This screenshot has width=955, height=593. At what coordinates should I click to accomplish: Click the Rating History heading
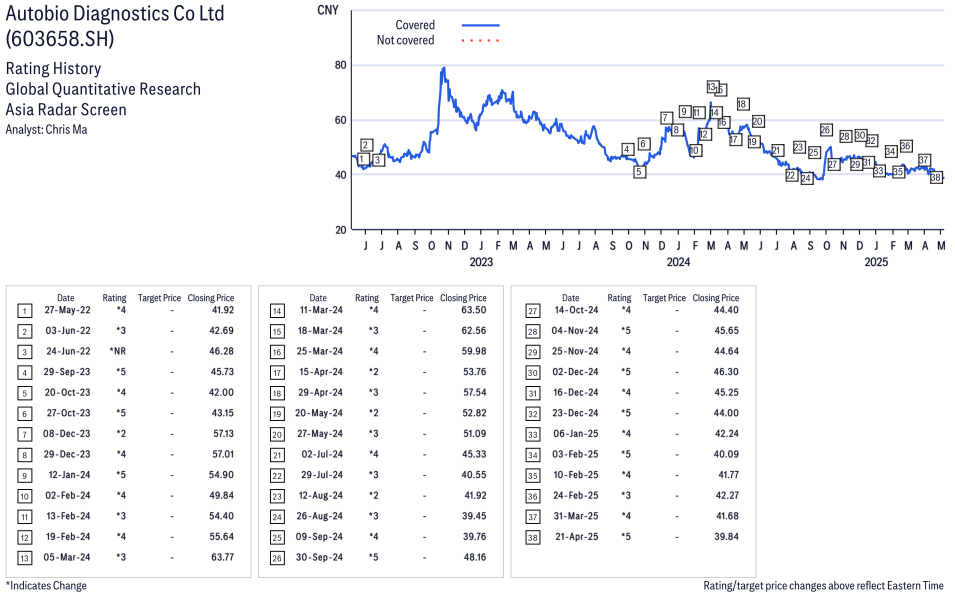click(x=54, y=68)
